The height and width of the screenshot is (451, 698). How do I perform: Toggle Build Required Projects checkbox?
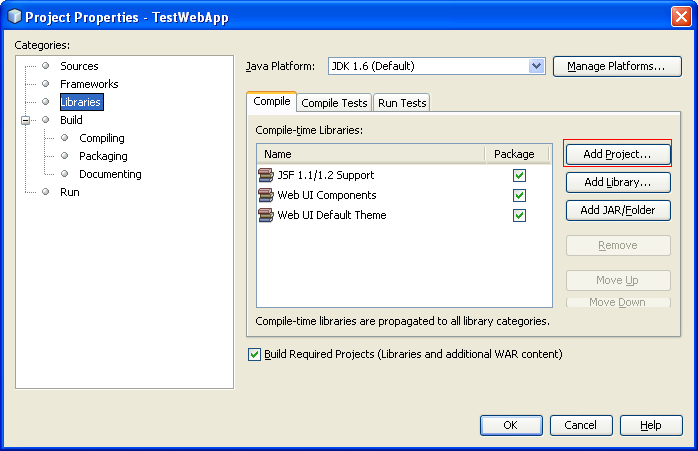[x=254, y=355]
